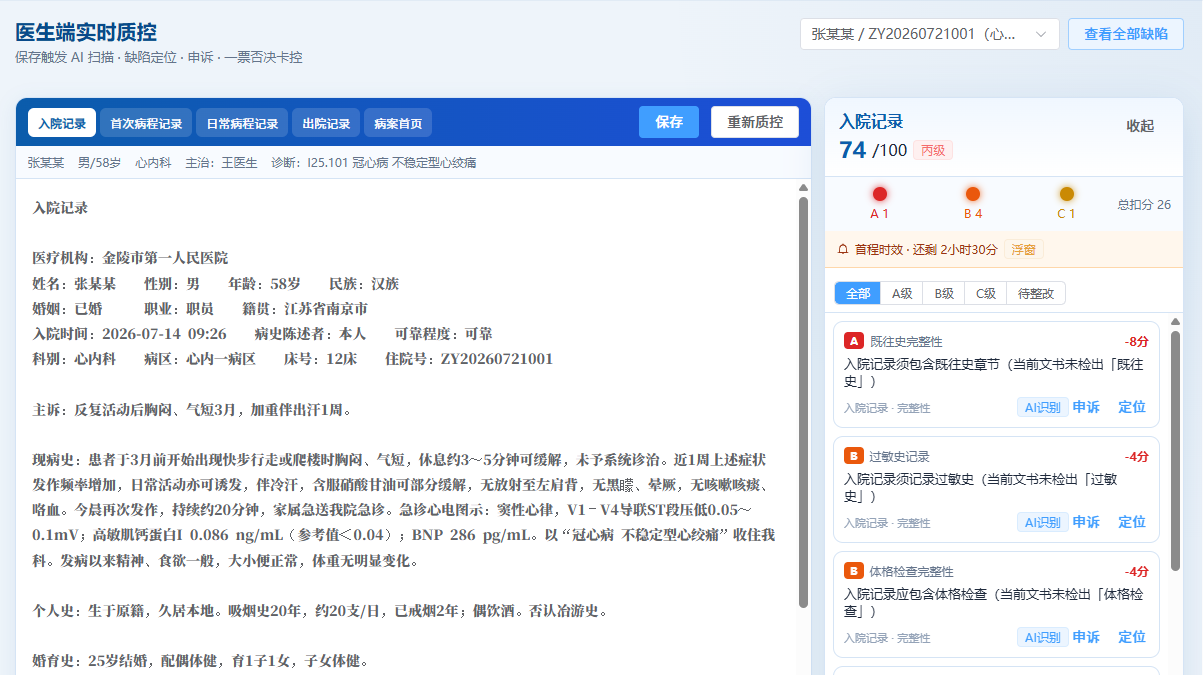Screen dimensions: 1203x675
Task: Click the 入院时间 line in document
Action: point(262,333)
